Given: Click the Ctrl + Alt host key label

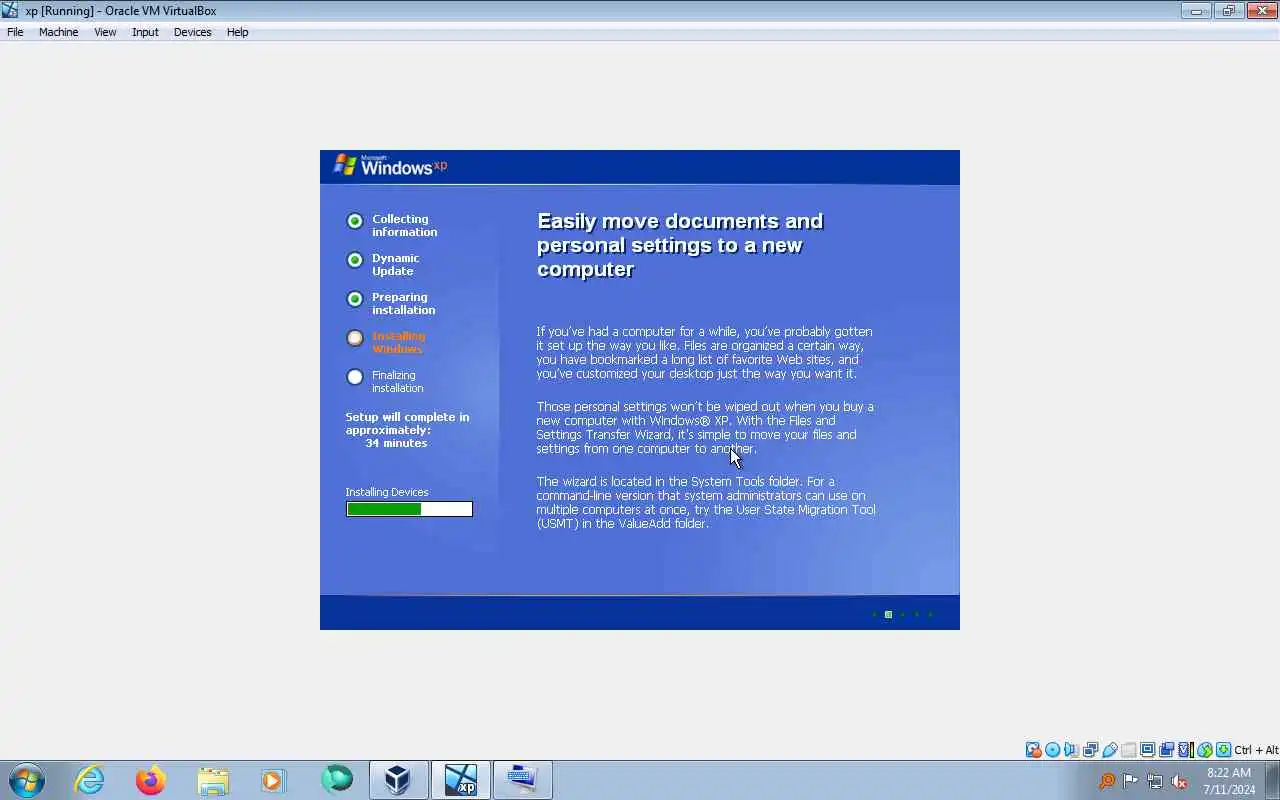Looking at the screenshot, I should [1256, 750].
